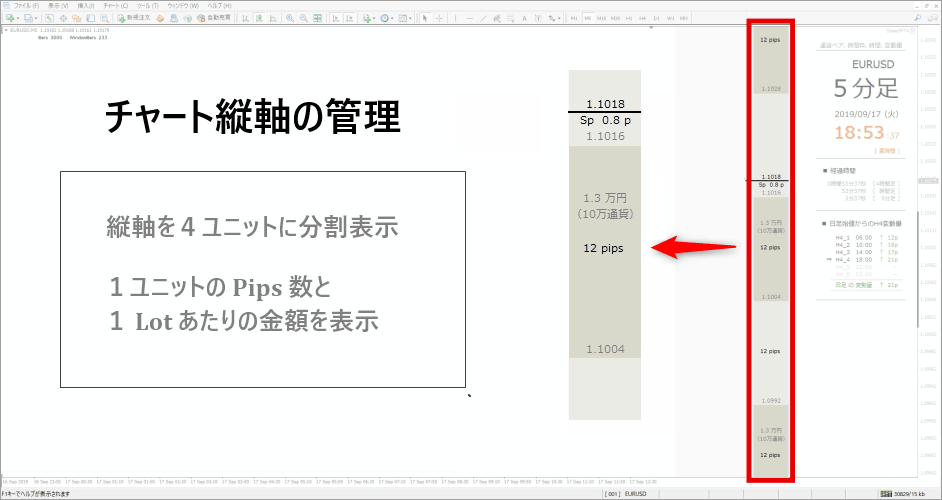Select the trendline drawing tool
Screen dimensions: 942x500
pos(484,18)
